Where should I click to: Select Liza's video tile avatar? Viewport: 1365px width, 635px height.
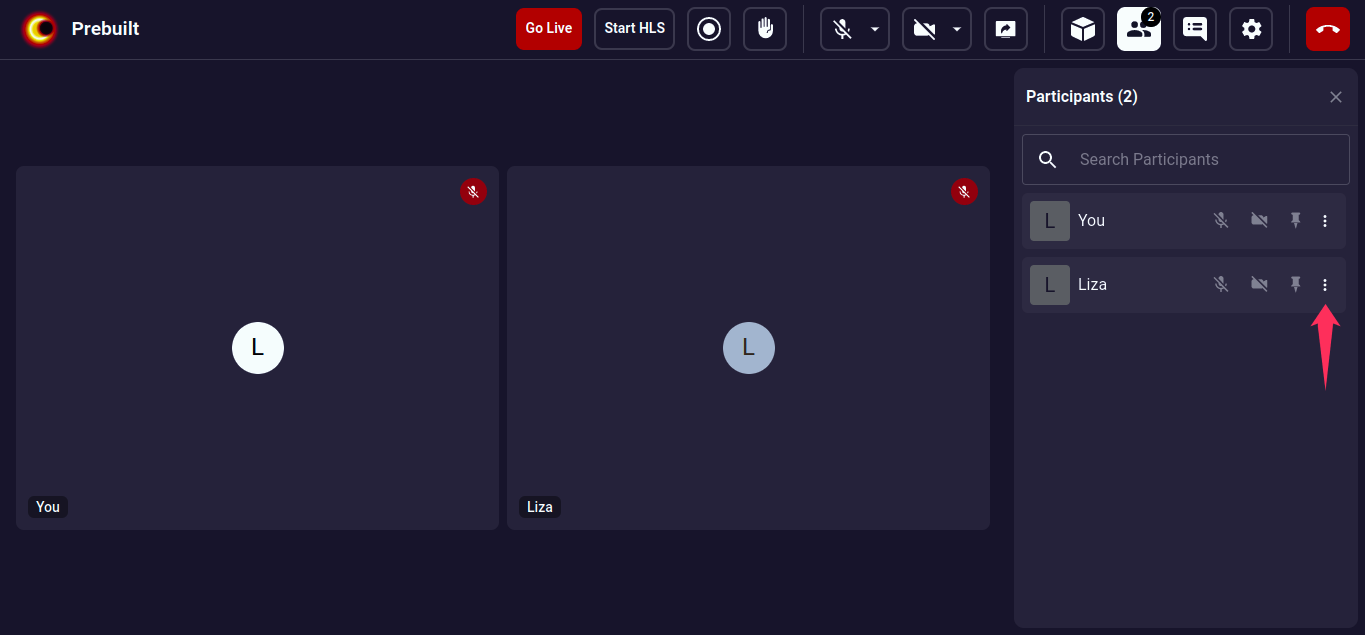tap(749, 348)
